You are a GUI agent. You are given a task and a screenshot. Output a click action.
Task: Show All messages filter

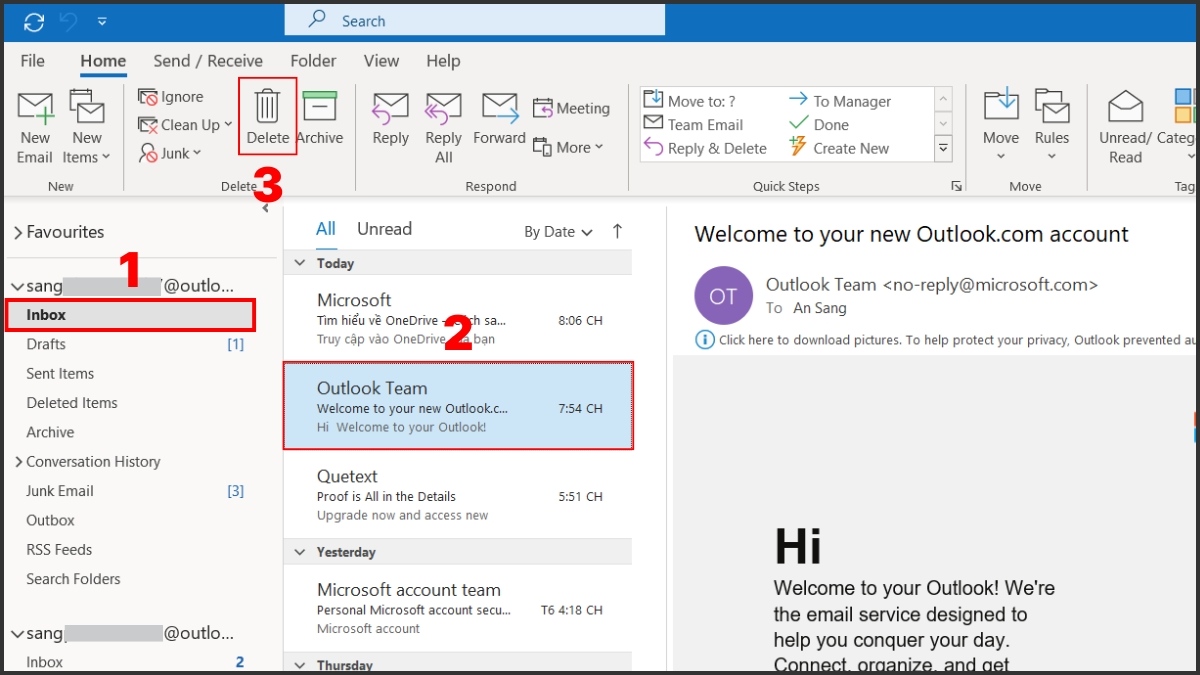click(326, 229)
